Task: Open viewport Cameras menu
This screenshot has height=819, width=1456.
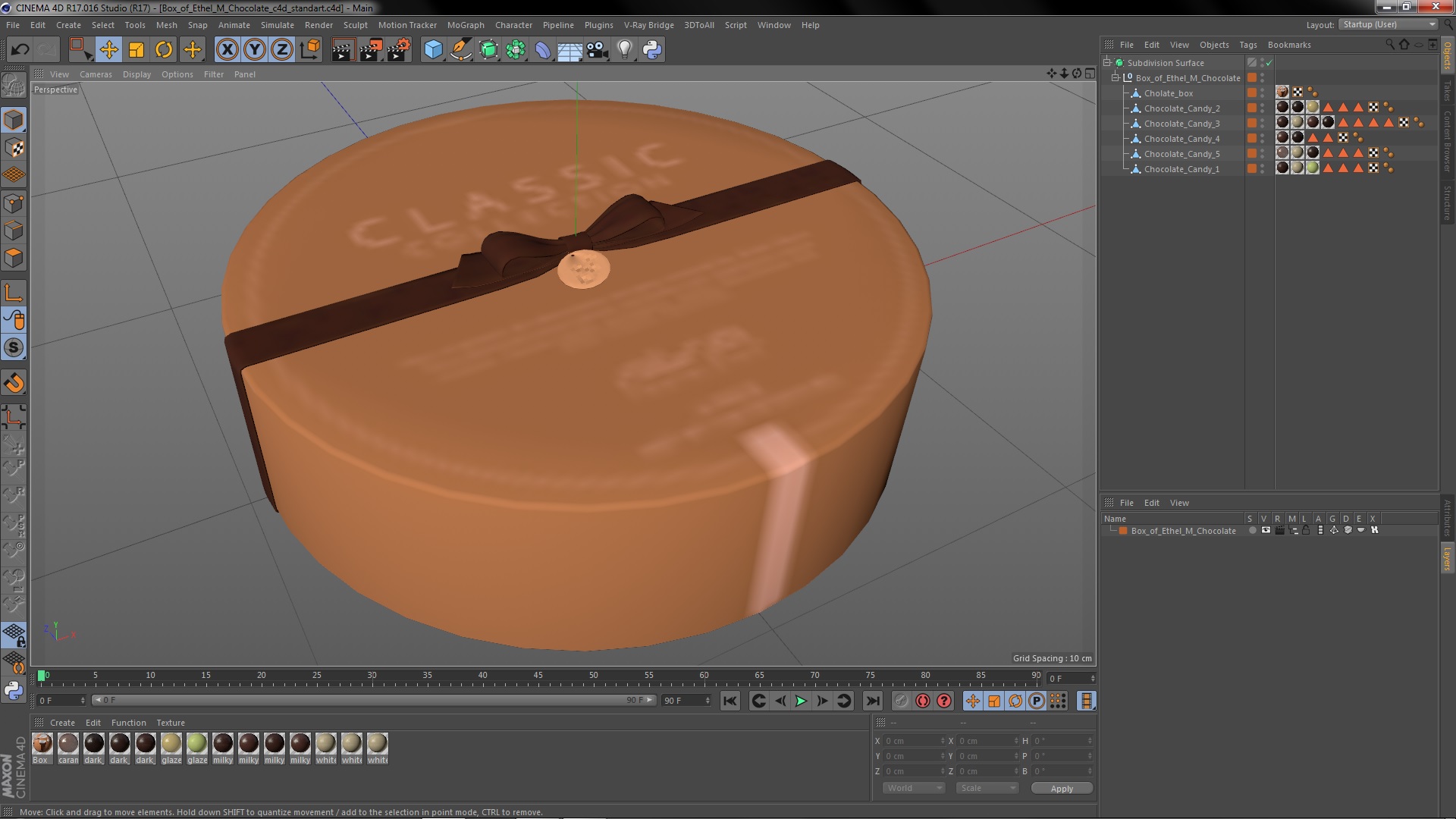Action: (x=96, y=74)
